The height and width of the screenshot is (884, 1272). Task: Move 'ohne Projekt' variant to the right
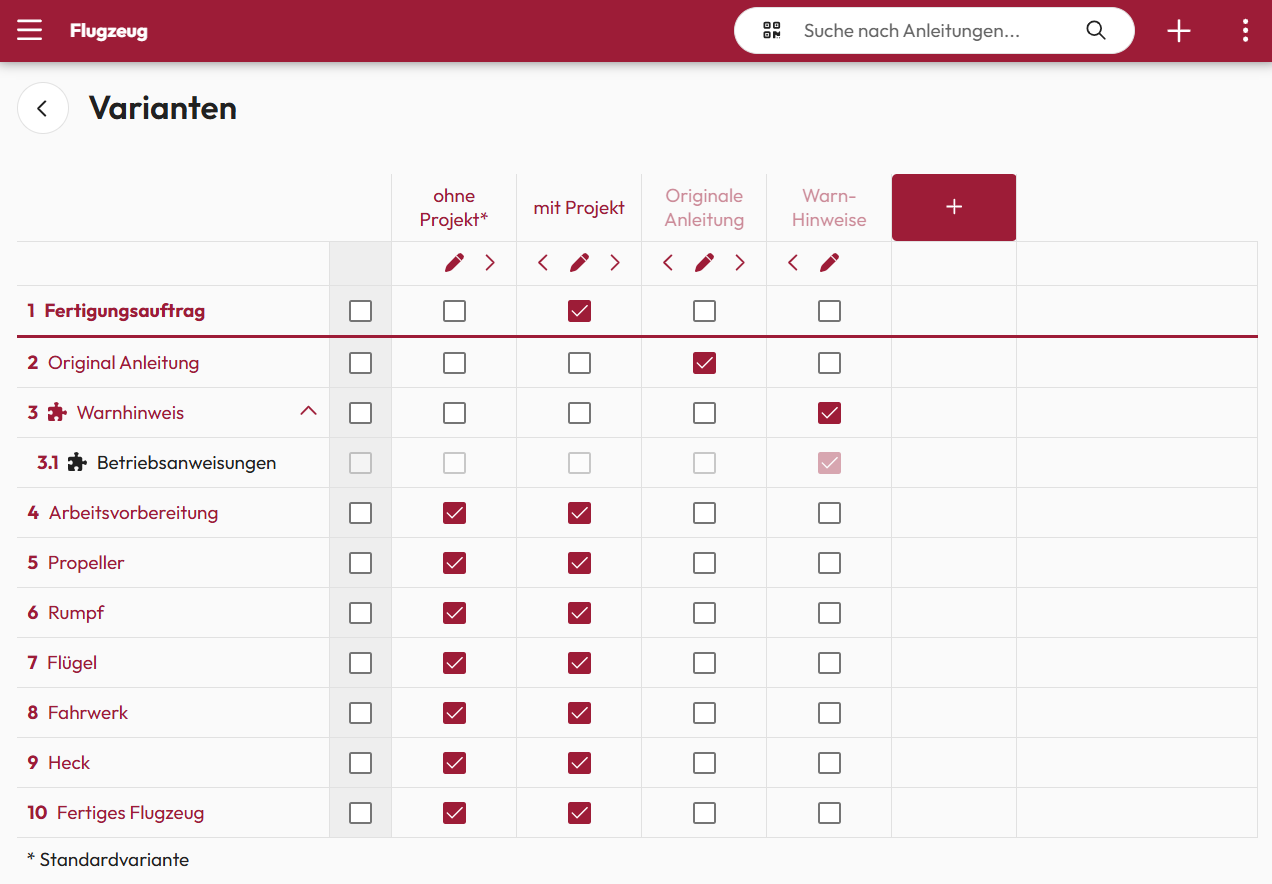coord(490,263)
